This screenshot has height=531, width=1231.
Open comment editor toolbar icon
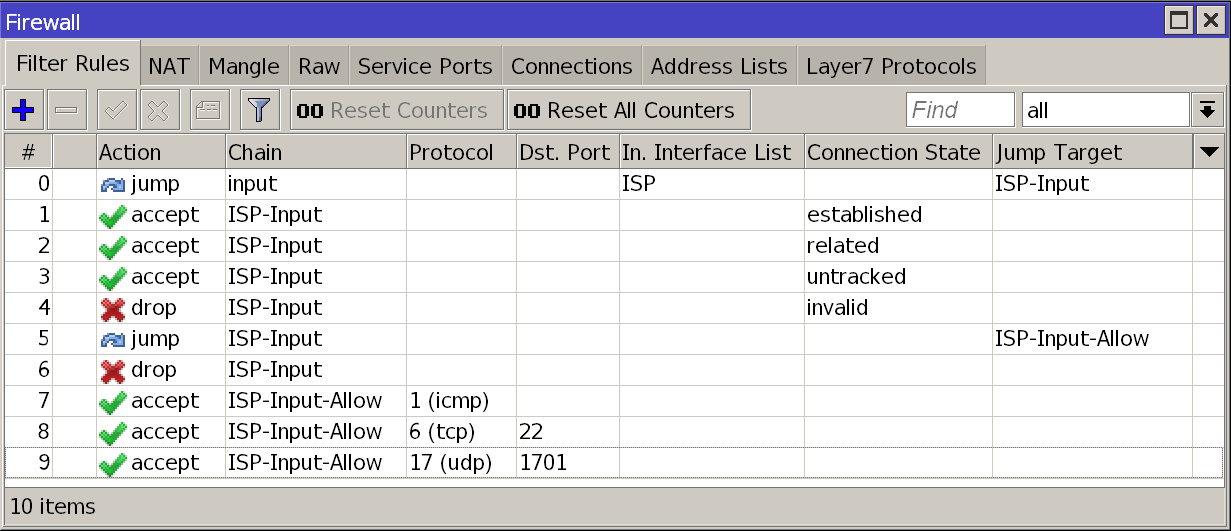pyautogui.click(x=208, y=110)
